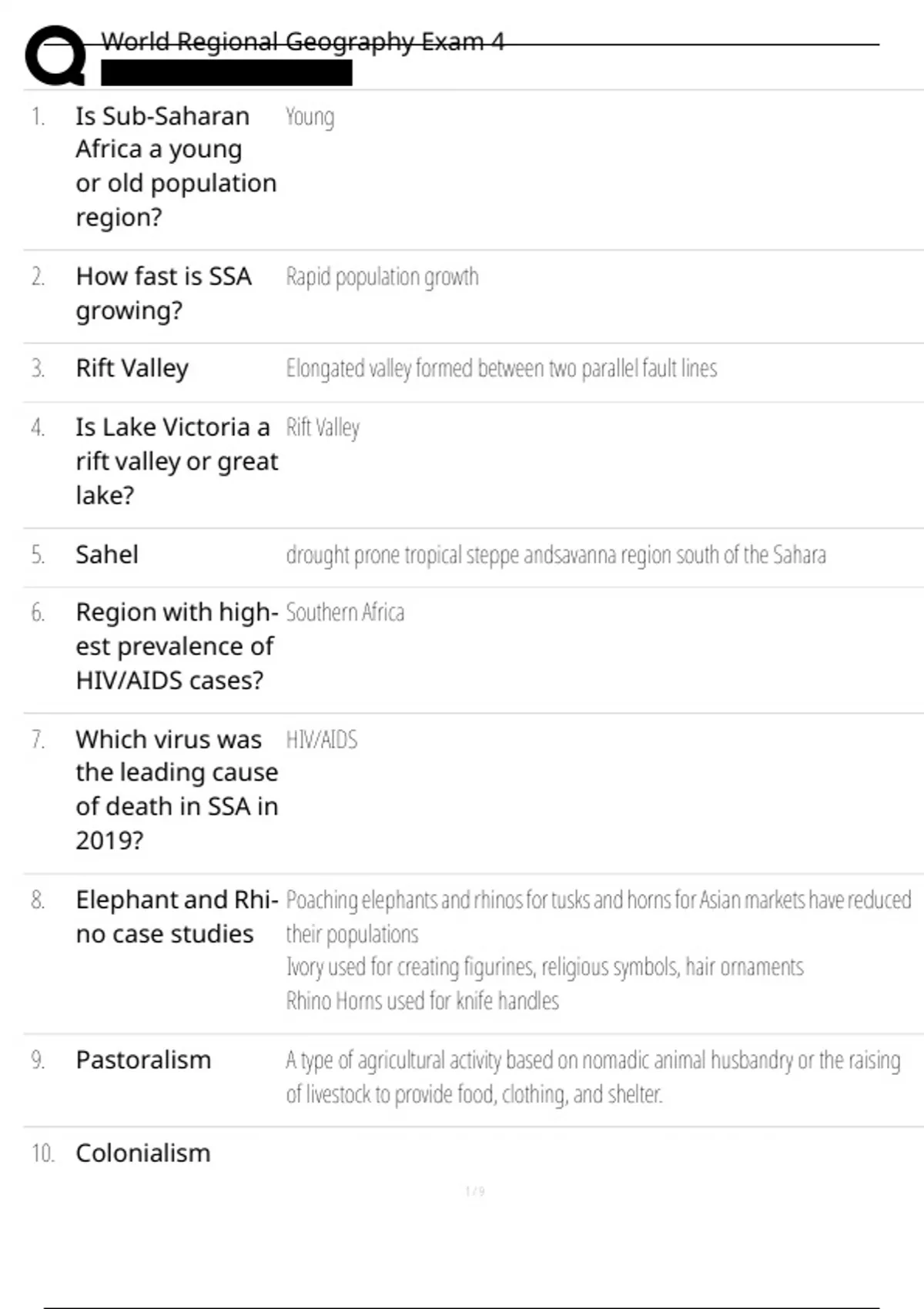
Task: Select the Lake Victoria question
Action: pyautogui.click(x=176, y=460)
